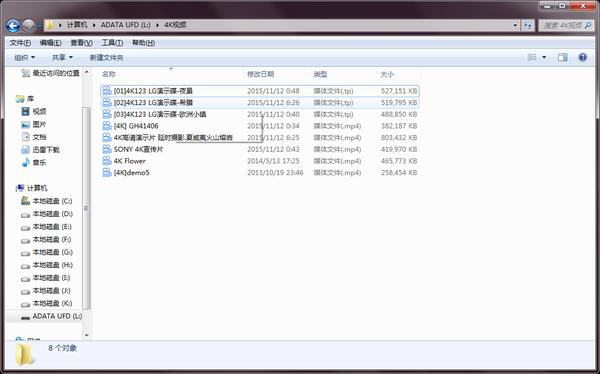
Task: Open 本地磁盘 (D:) in the sidebar
Action: [x=47, y=214]
